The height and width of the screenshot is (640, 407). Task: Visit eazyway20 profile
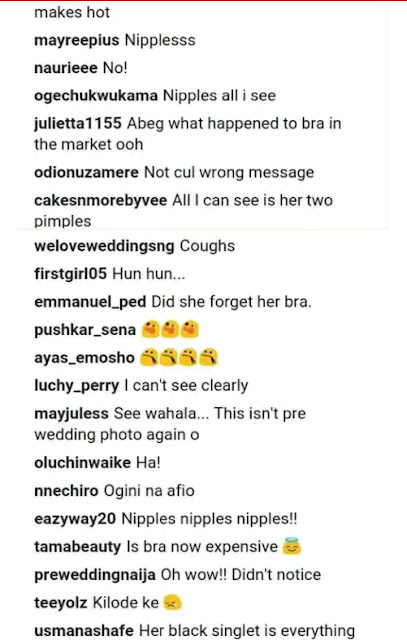(x=75, y=519)
